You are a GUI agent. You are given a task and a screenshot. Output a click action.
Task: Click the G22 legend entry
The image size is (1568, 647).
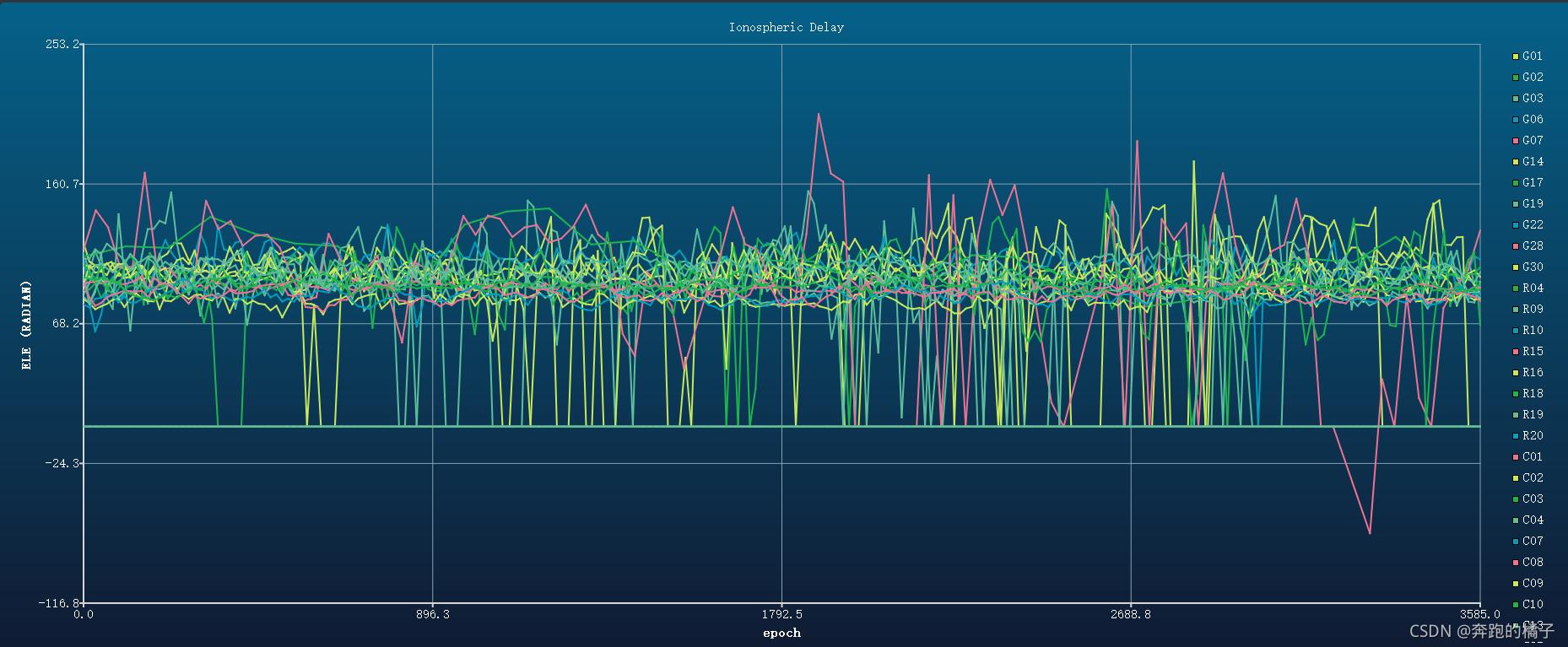[x=1527, y=225]
